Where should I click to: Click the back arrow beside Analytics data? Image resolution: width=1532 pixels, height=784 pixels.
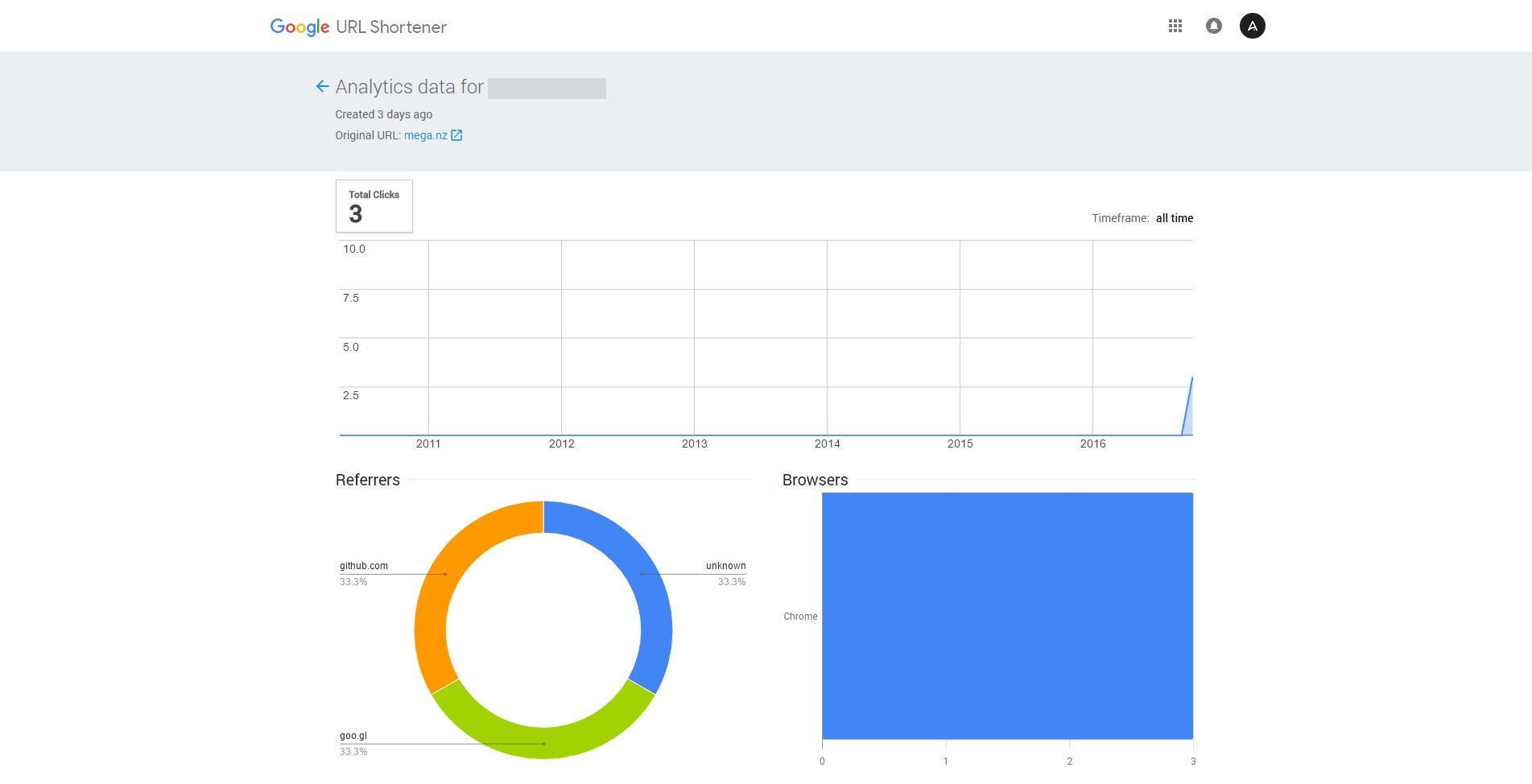point(322,87)
